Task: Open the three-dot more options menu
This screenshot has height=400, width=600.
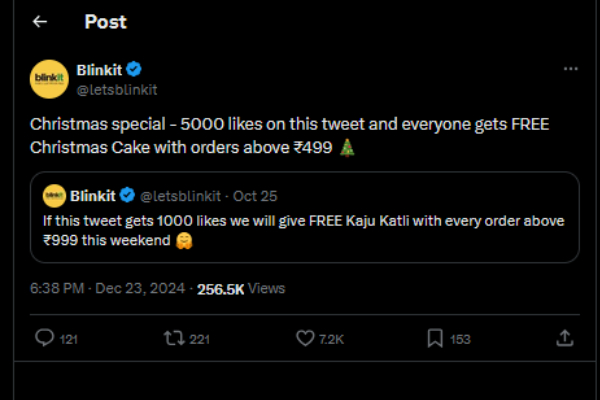Action: 571,70
